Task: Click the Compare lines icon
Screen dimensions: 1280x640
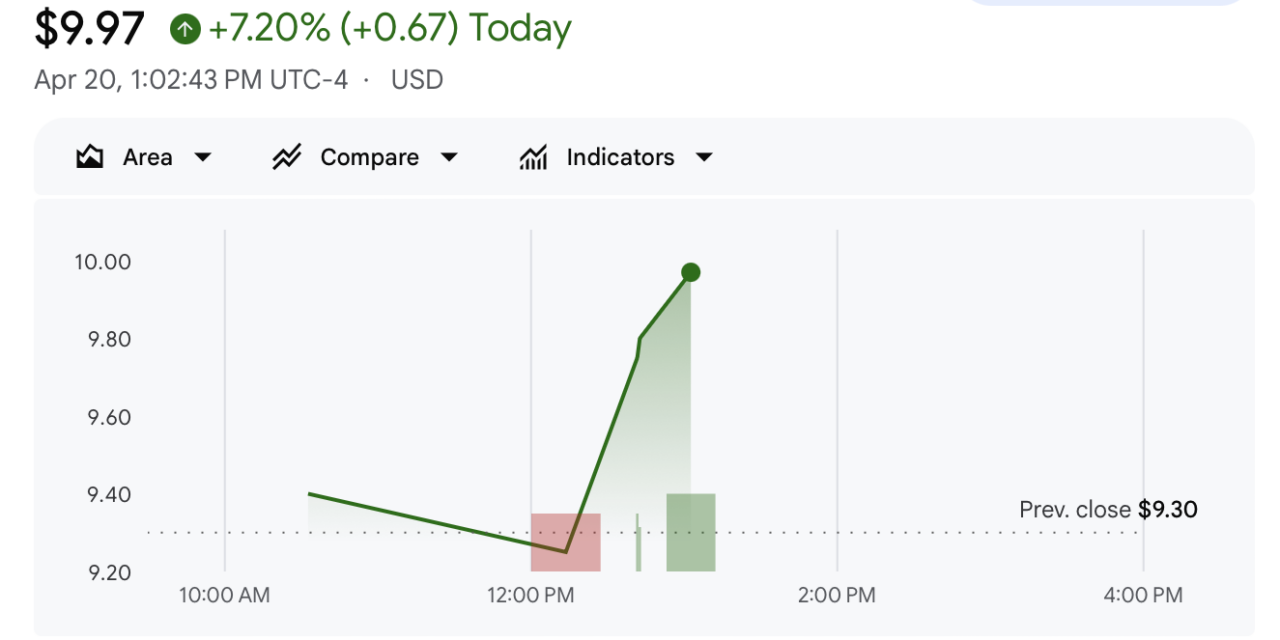Action: coord(287,157)
